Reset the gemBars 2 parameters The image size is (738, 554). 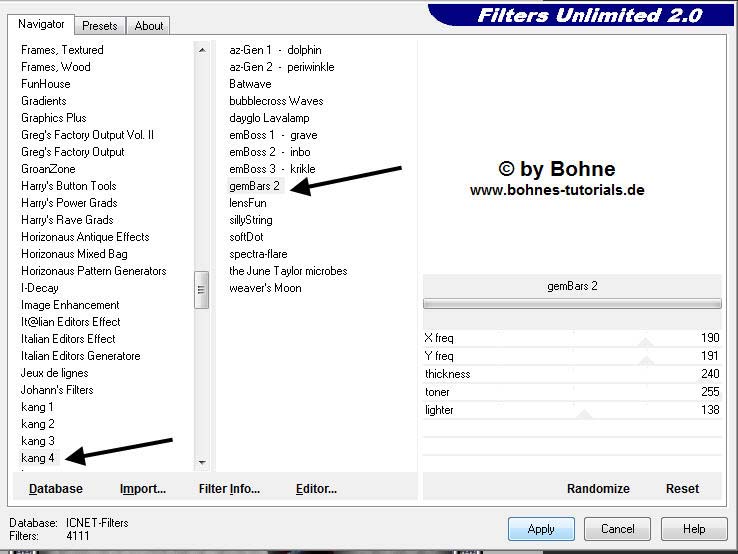point(682,489)
